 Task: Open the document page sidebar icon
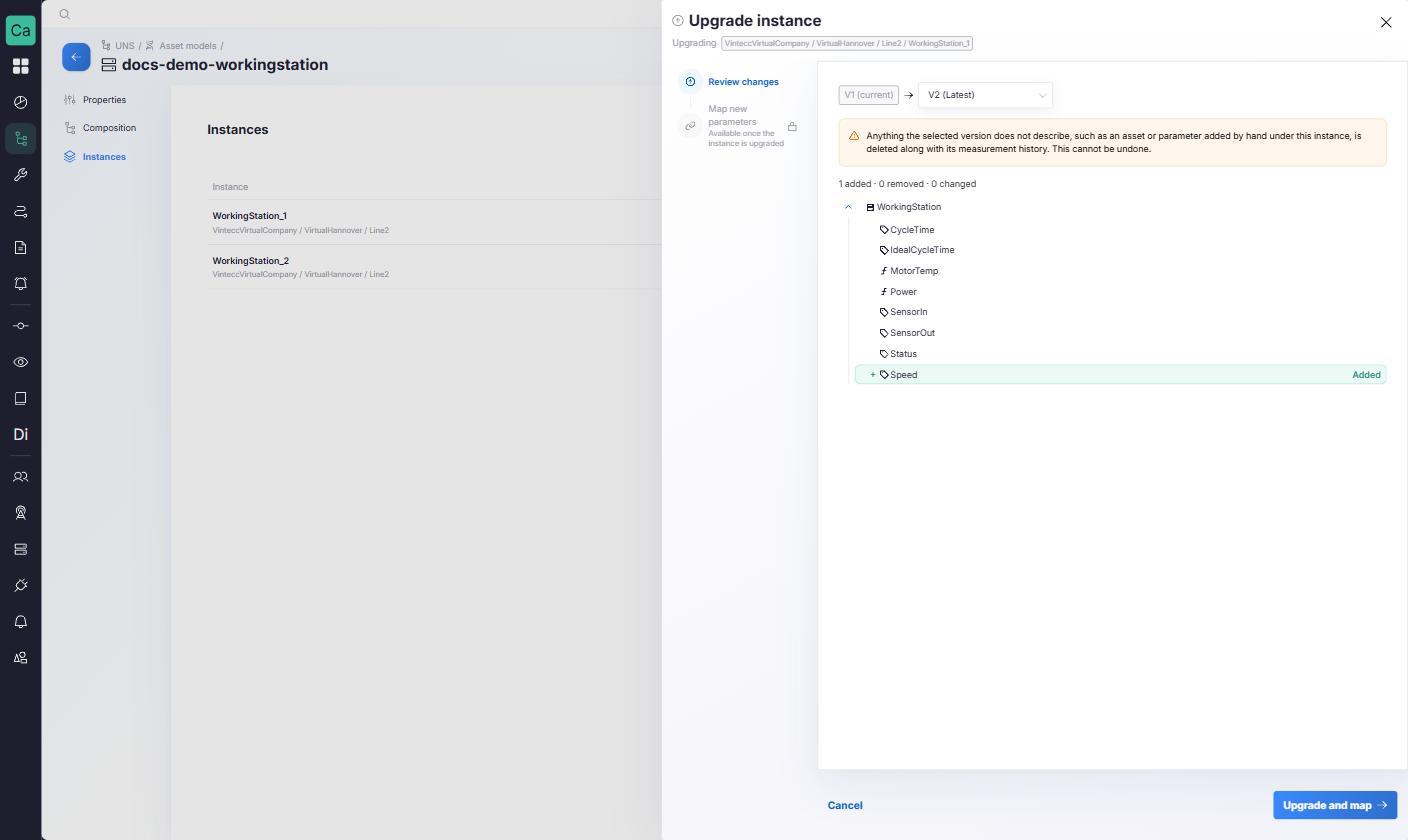point(20,247)
